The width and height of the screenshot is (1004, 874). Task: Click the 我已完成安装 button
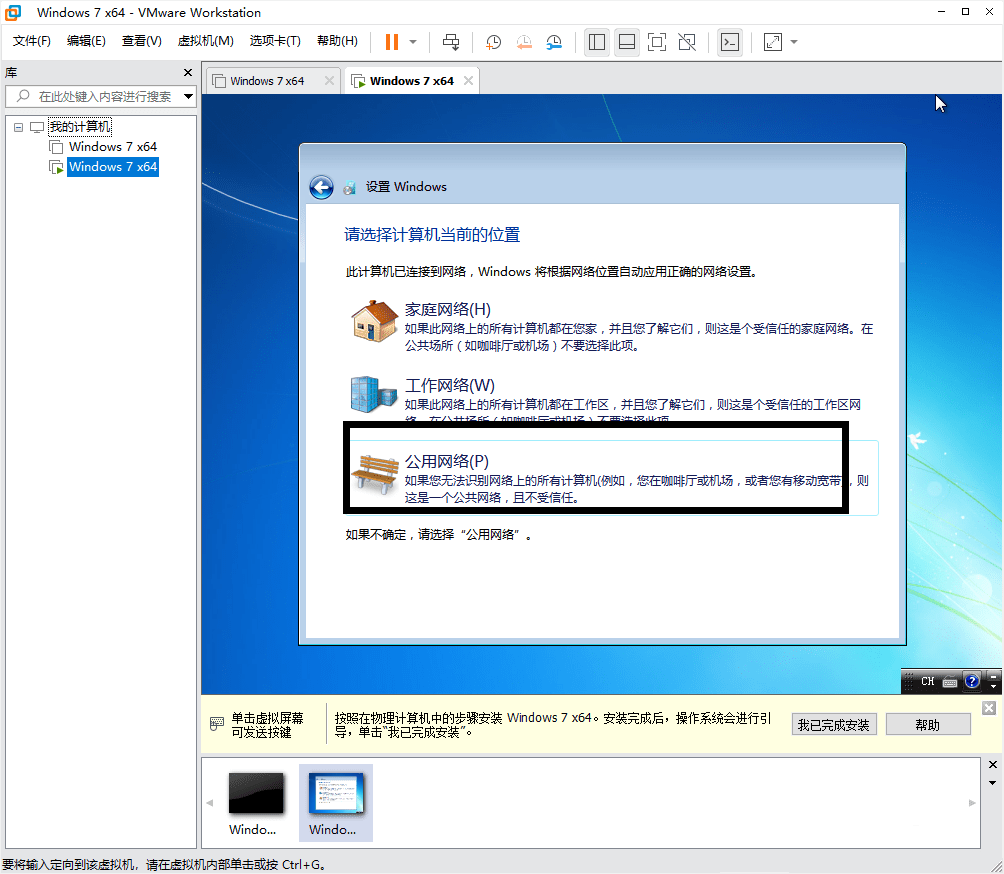[x=834, y=725]
